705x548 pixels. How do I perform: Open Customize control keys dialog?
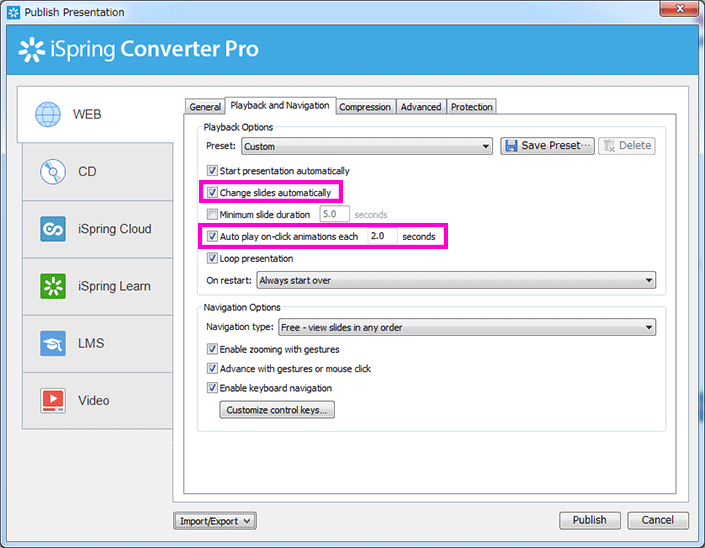277,410
